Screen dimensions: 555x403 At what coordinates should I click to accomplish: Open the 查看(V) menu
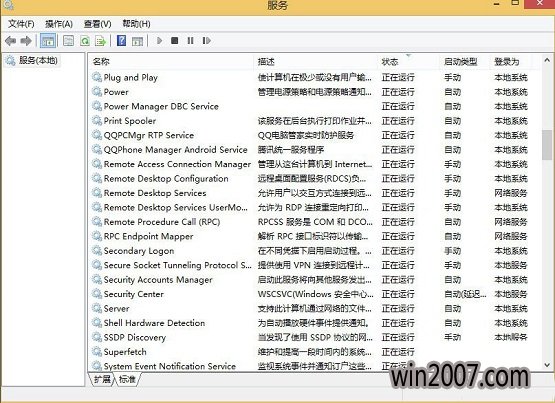[x=97, y=24]
